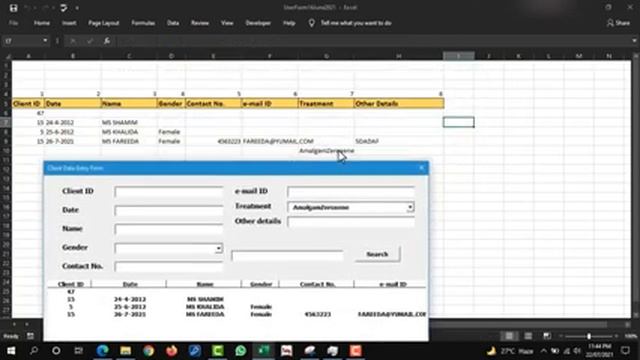Viewport: 640px width, 360px height.
Task: Open the File menu
Action: (13, 23)
